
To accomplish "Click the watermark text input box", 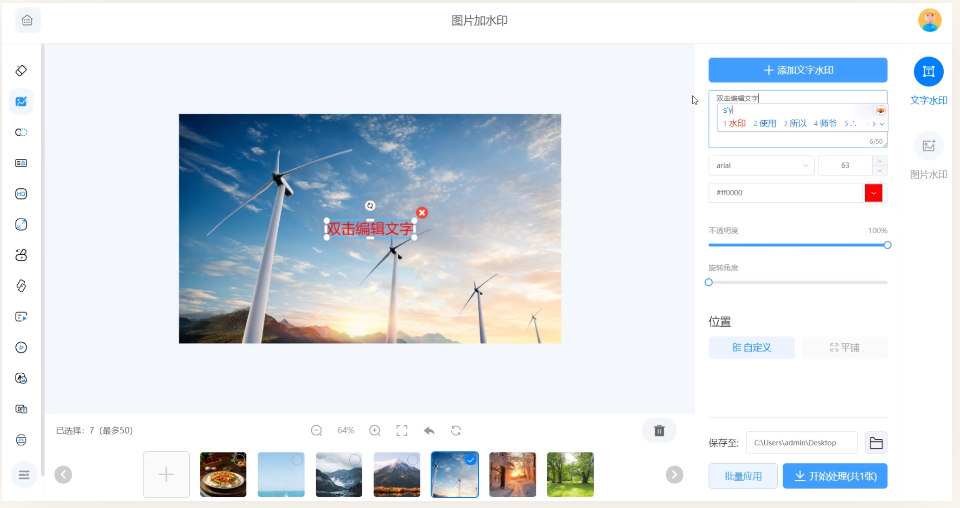I will pyautogui.click(x=798, y=119).
